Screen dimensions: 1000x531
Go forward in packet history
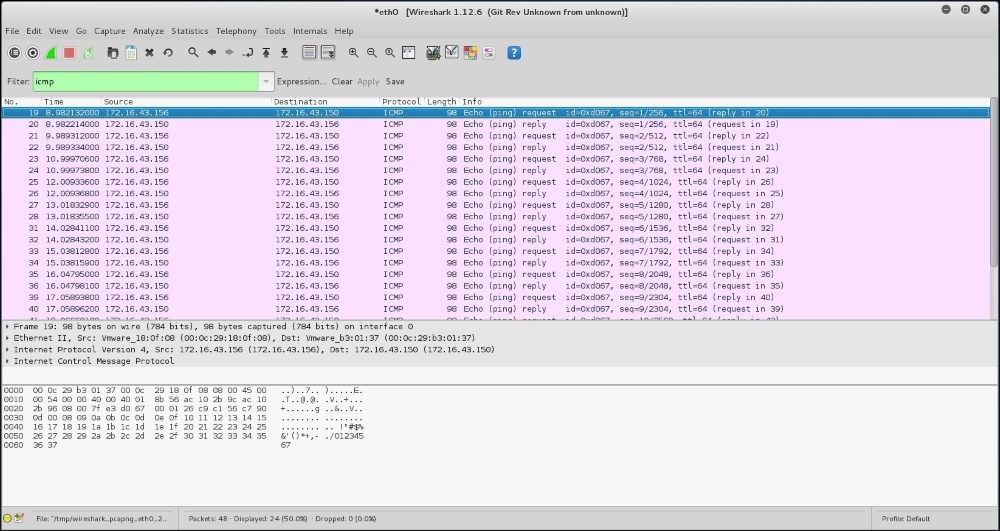(230, 53)
